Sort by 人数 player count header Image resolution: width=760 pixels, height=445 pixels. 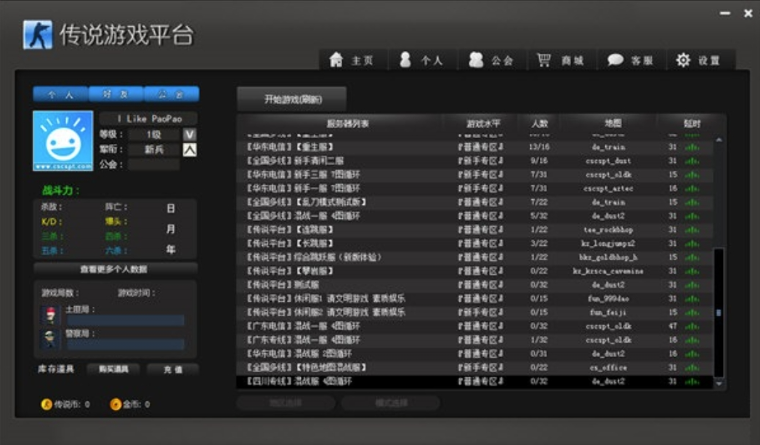point(539,124)
